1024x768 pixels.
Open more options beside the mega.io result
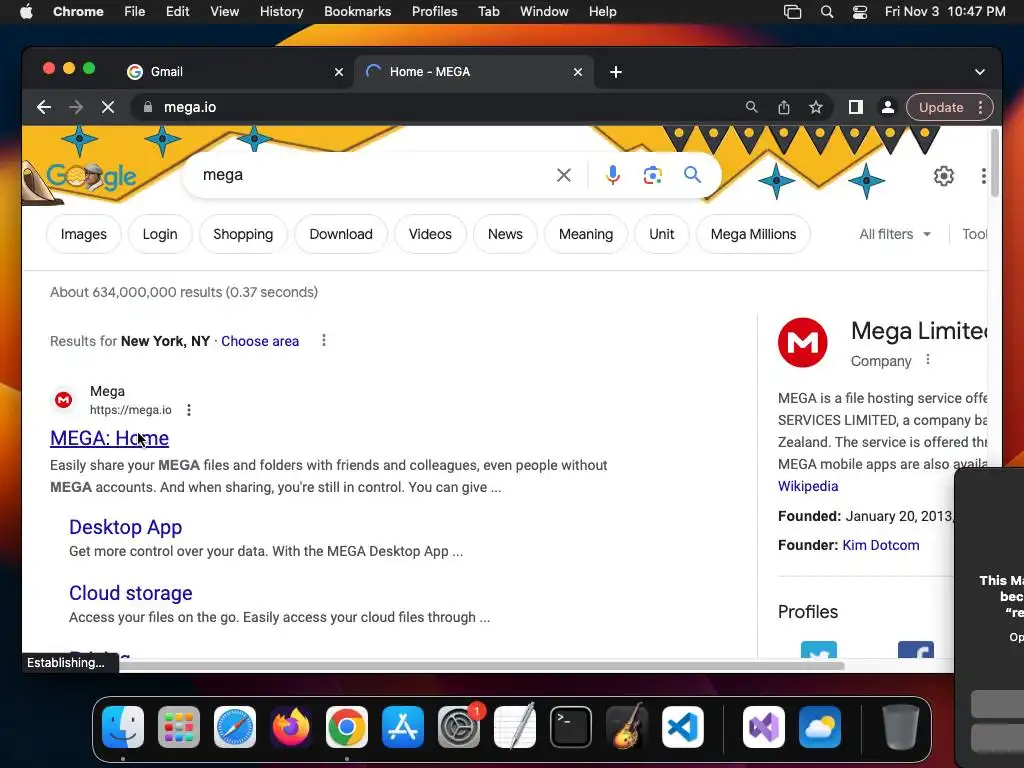(189, 410)
